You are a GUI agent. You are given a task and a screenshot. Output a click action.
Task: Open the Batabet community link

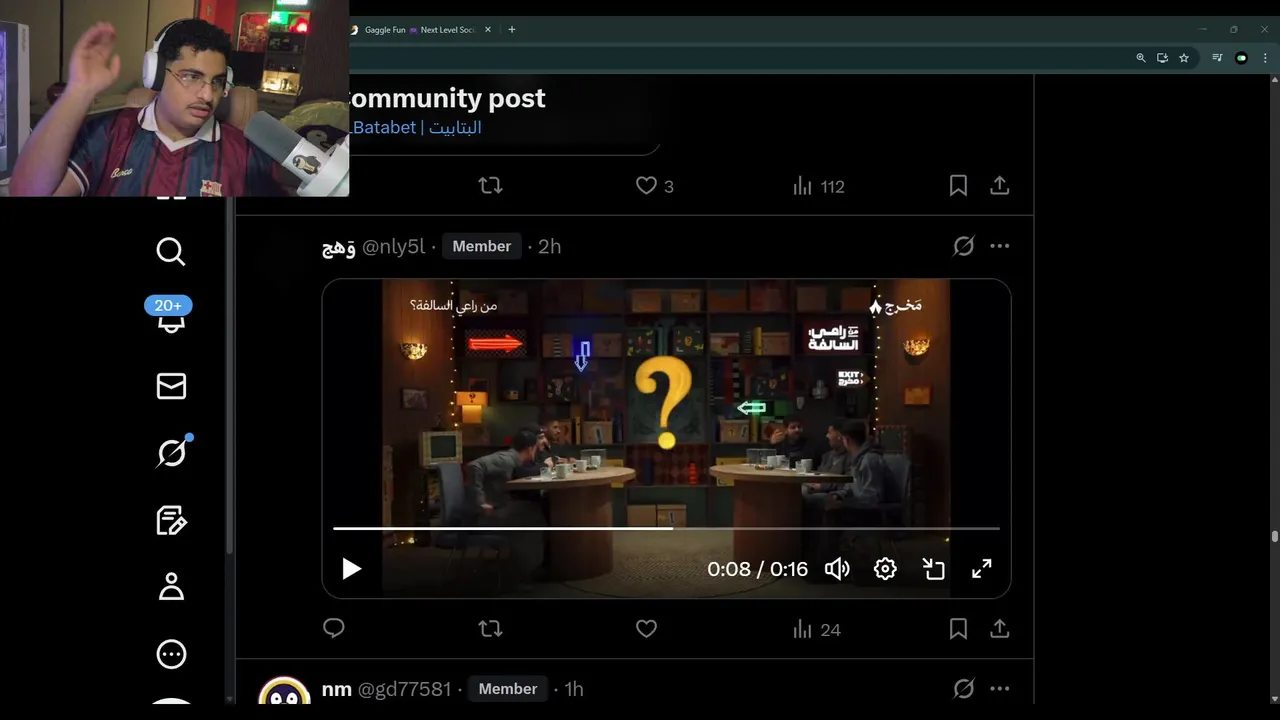coord(415,127)
